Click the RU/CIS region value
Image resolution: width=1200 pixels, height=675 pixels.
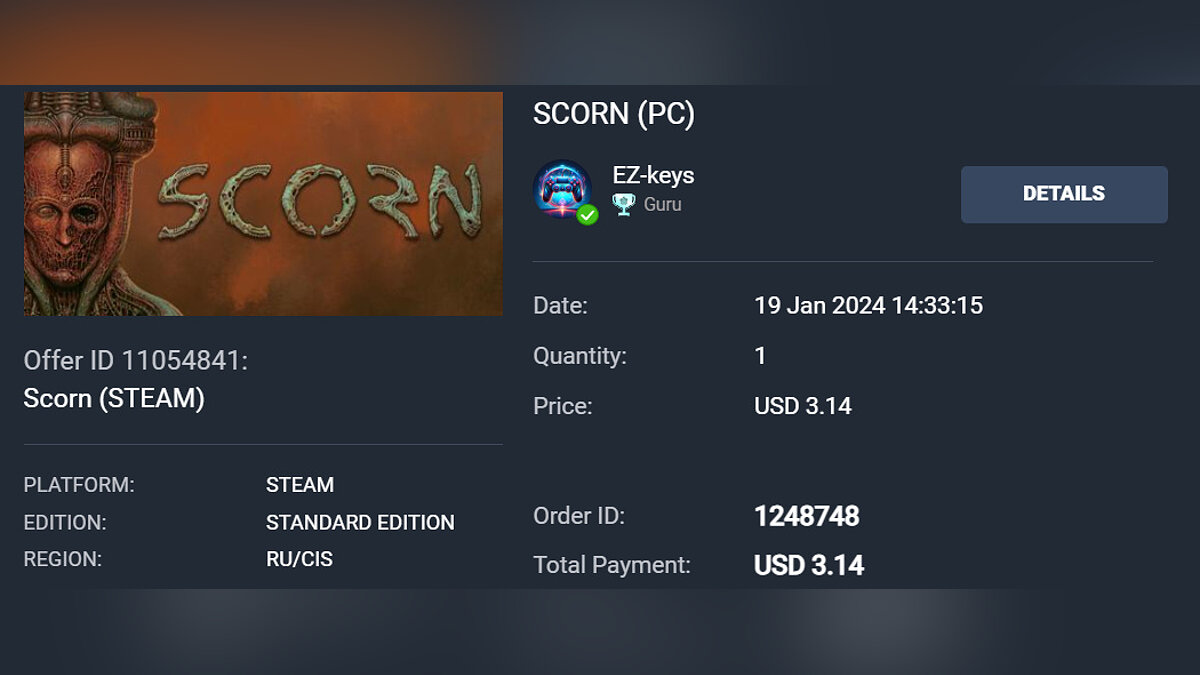point(299,559)
